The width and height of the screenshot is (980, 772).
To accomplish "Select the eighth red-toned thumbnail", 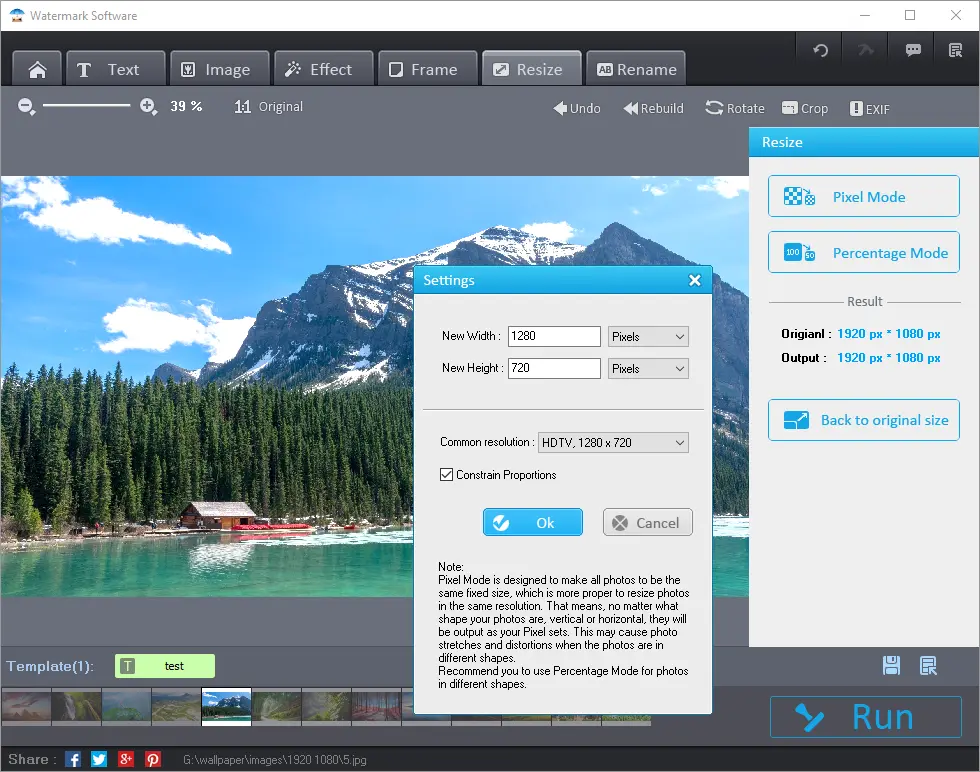I will tap(376, 706).
